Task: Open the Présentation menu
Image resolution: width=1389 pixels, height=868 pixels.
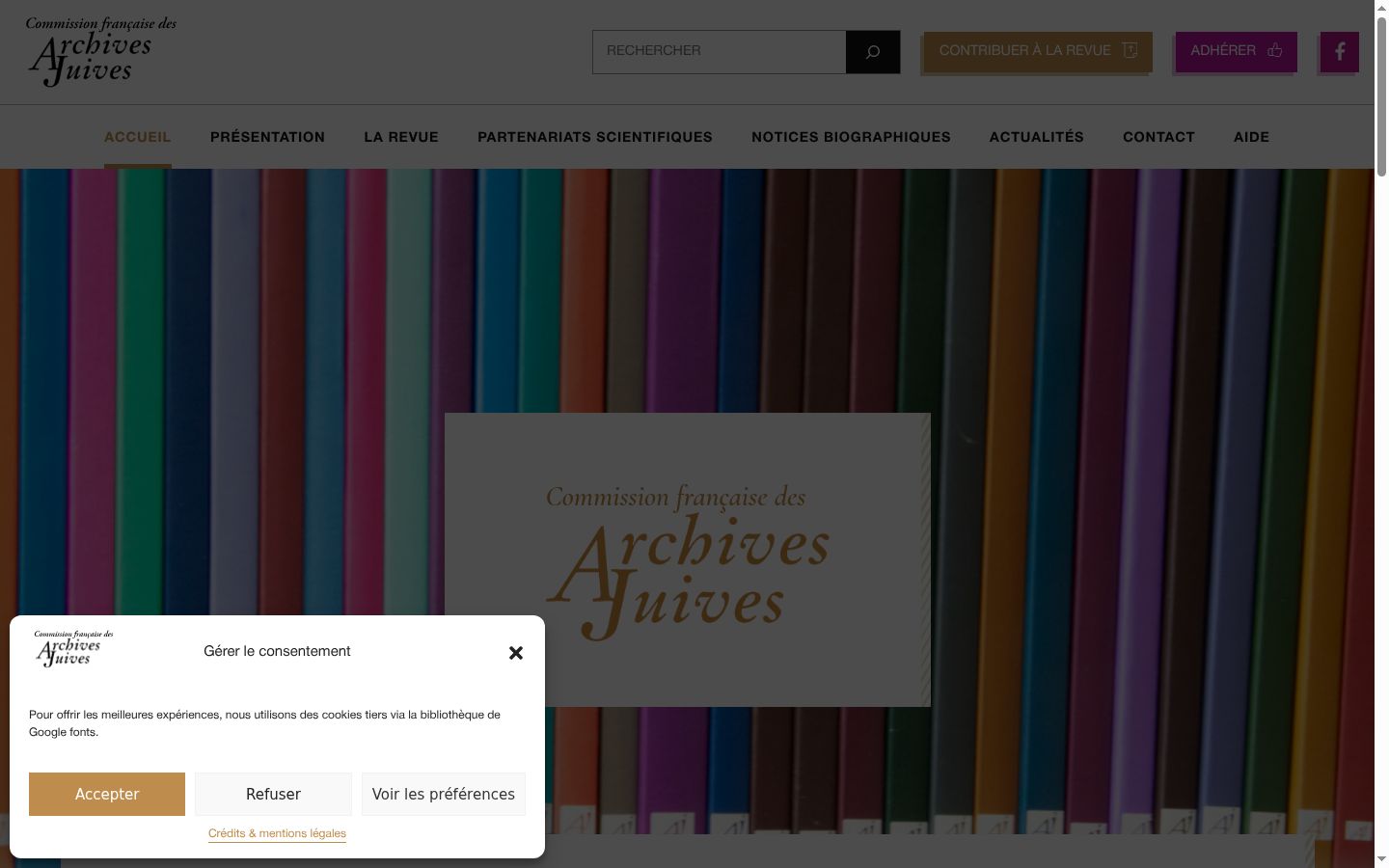Action: tap(267, 137)
